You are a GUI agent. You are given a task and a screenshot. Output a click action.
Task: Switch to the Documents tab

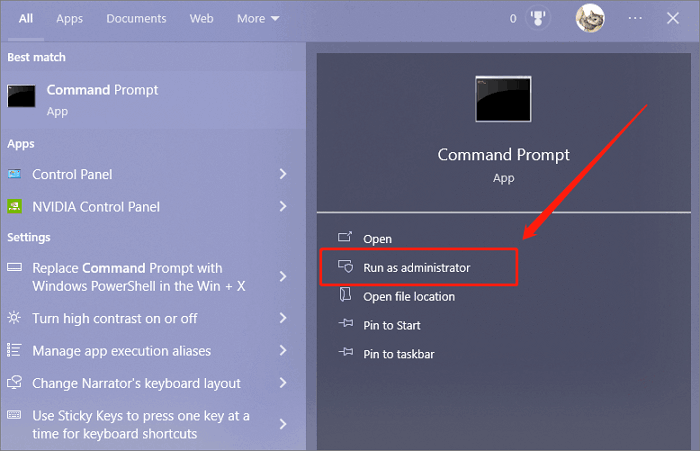click(x=136, y=19)
